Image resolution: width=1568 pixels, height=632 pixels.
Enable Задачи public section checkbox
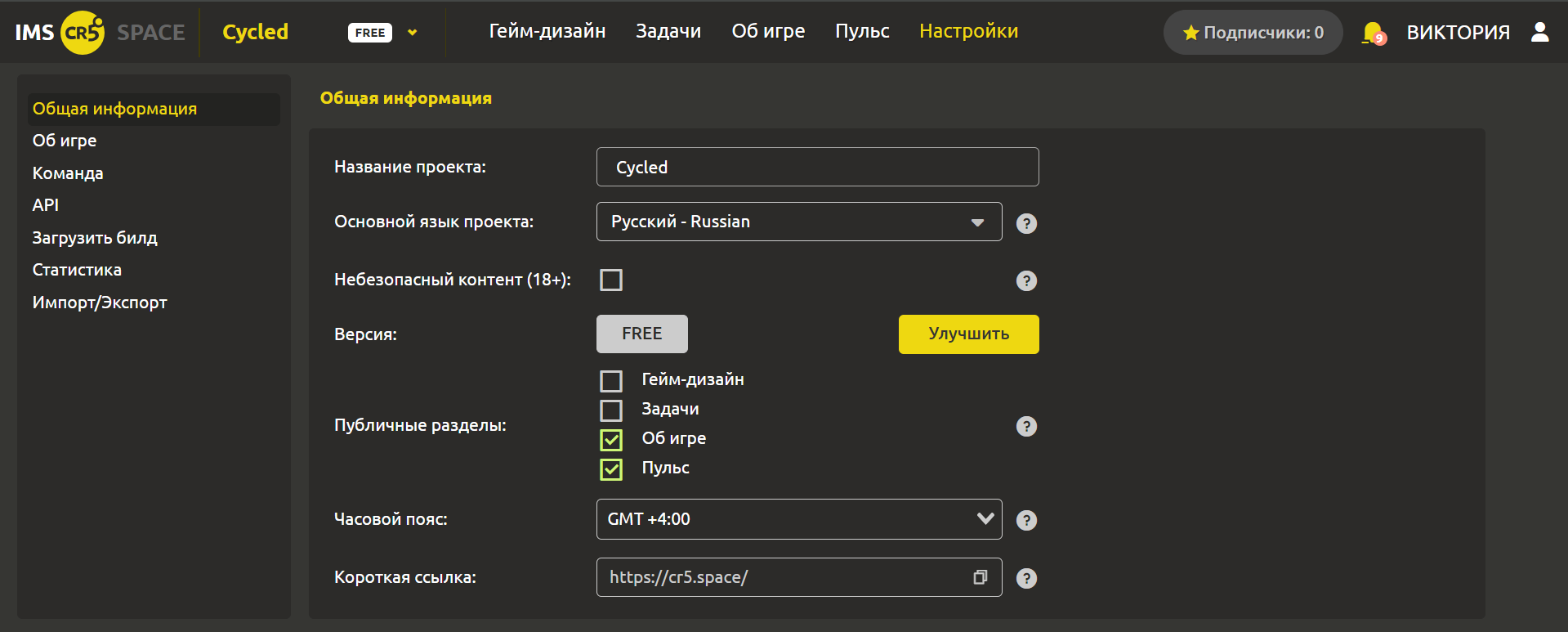tap(611, 410)
